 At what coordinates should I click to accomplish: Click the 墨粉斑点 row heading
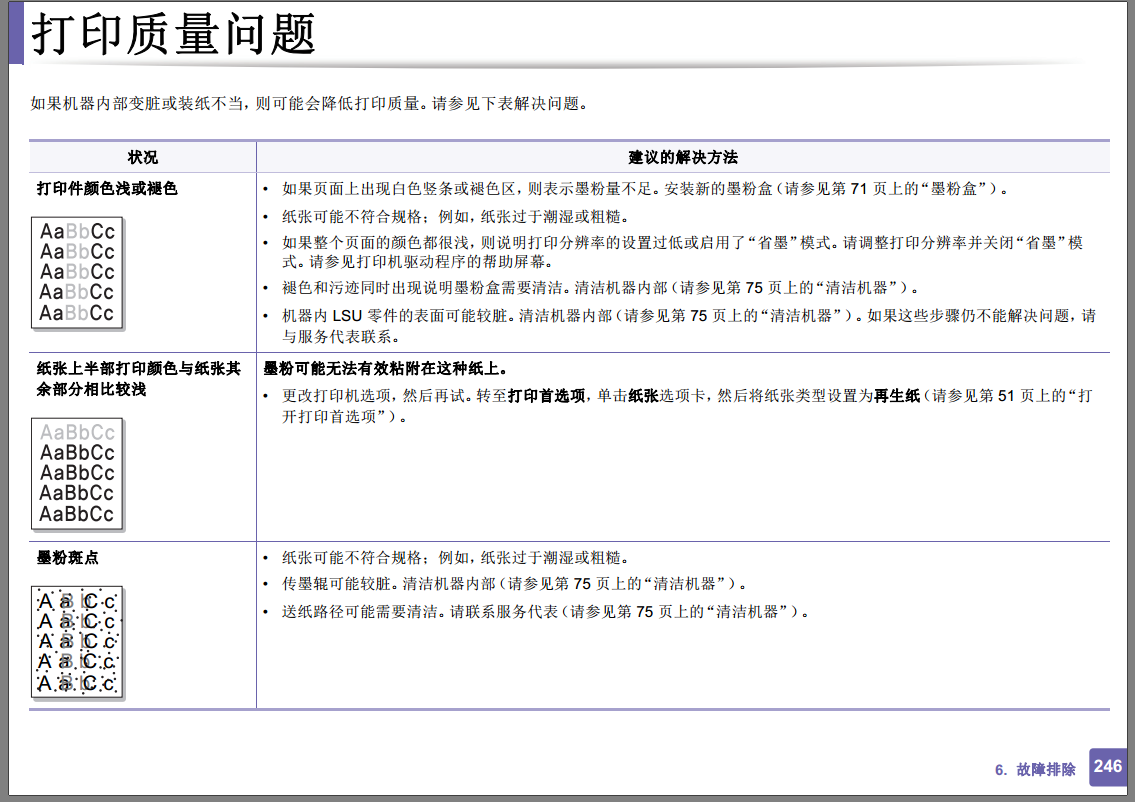67,558
